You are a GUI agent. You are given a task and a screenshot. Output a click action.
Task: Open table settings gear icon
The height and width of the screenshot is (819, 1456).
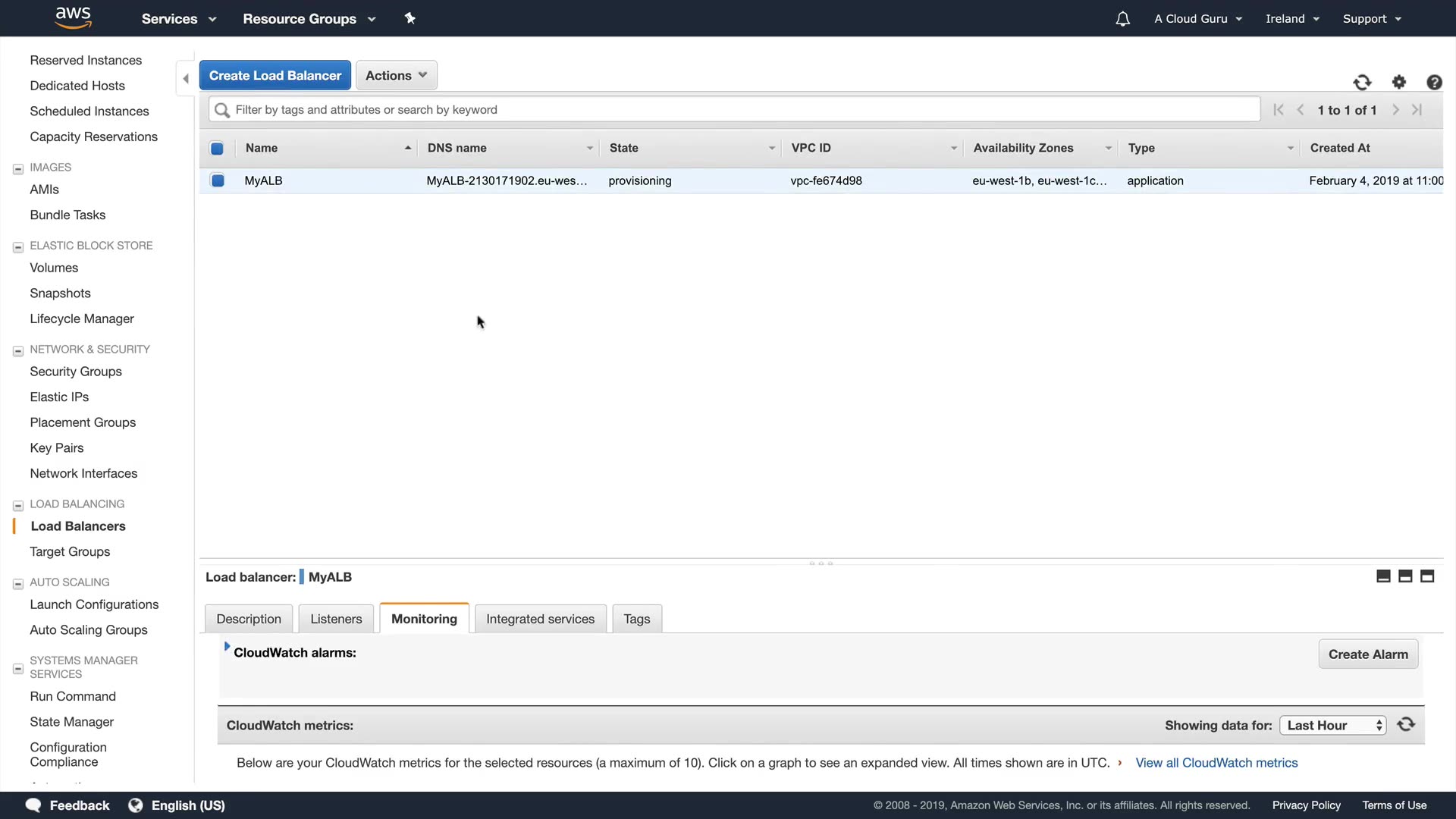click(x=1399, y=82)
